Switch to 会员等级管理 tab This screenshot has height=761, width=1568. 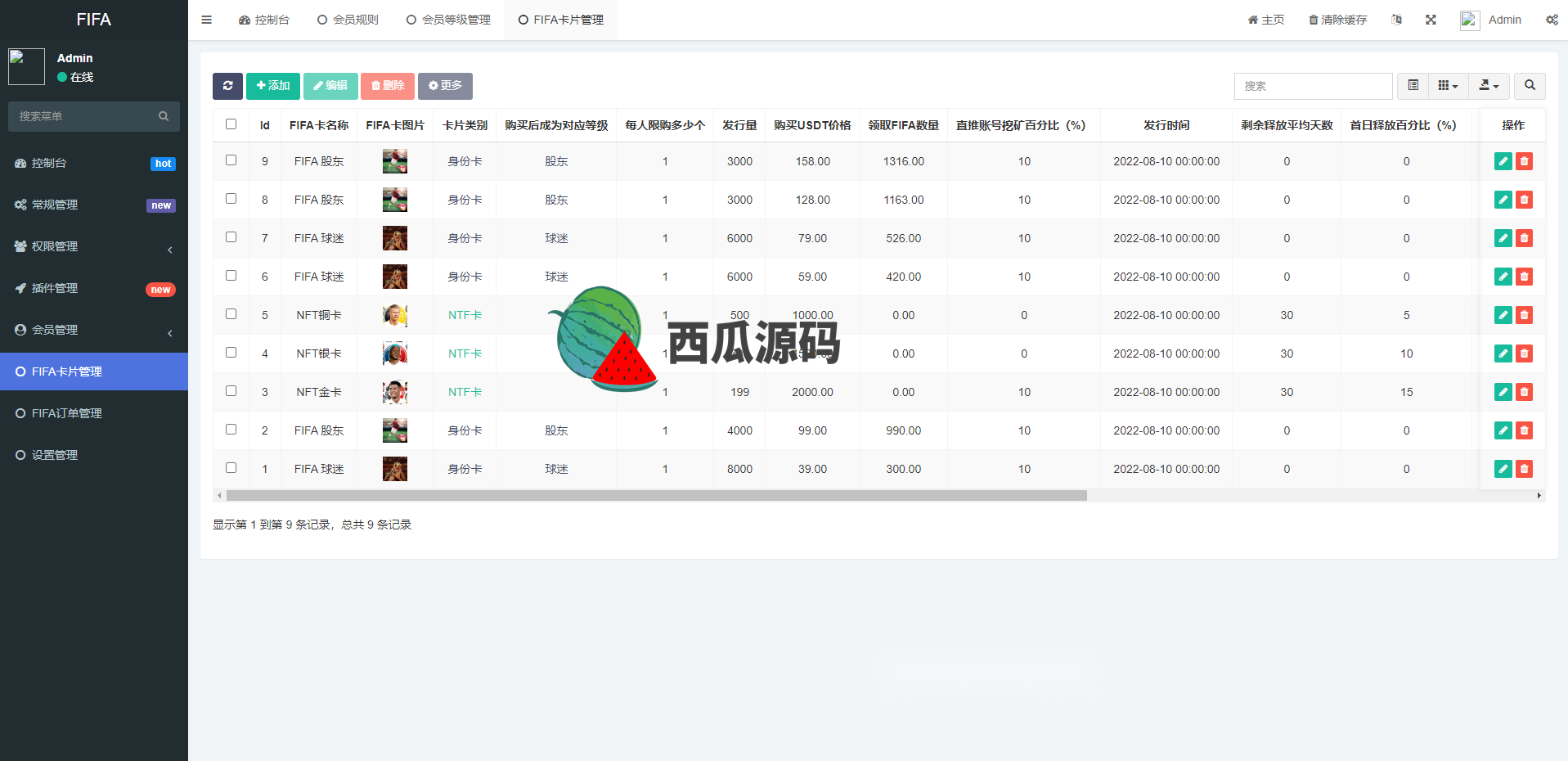tap(448, 20)
